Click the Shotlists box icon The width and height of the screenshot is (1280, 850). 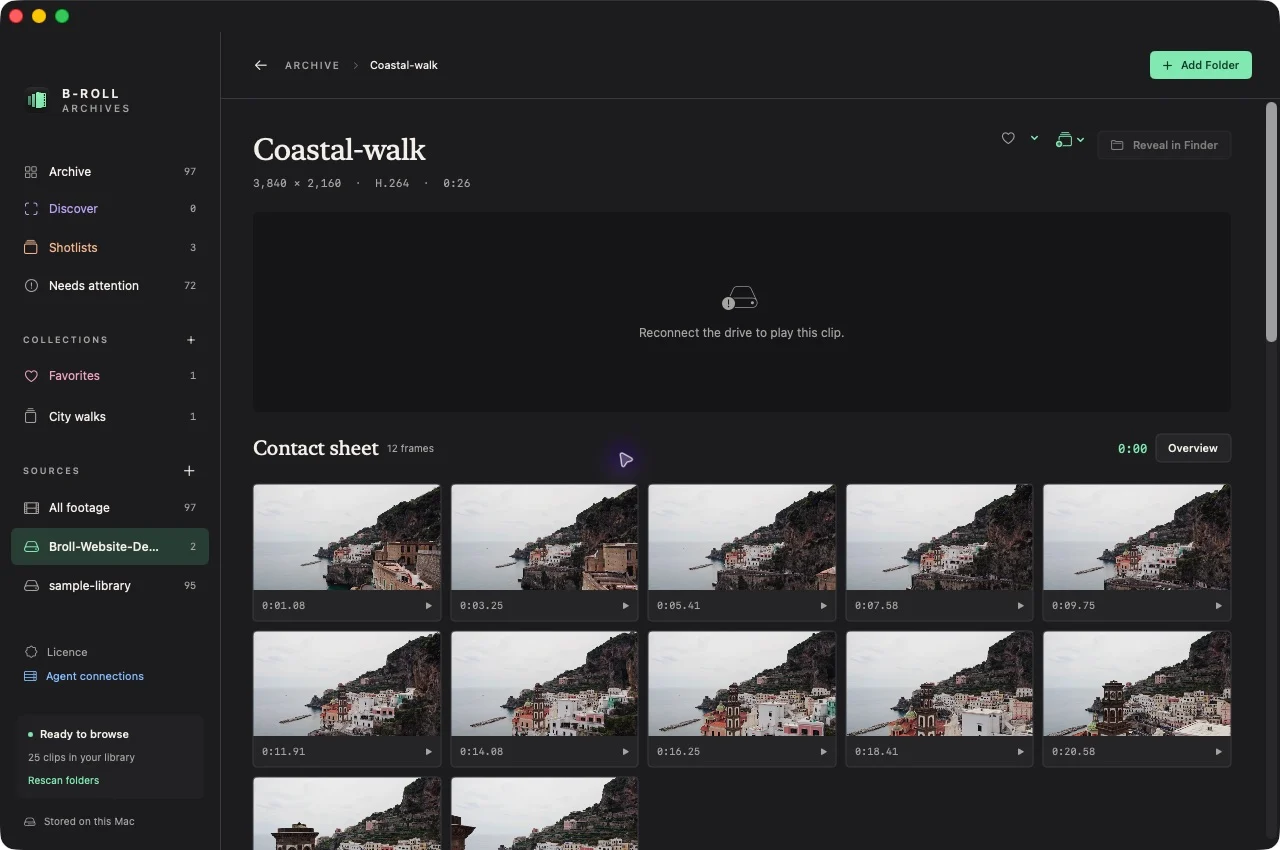click(x=31, y=247)
